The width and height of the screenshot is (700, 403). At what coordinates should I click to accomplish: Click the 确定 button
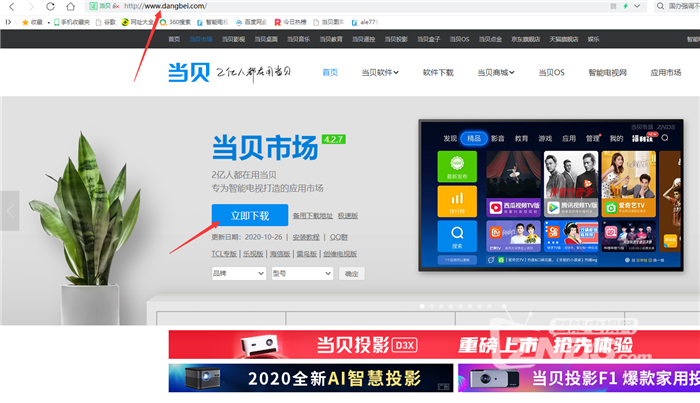click(x=352, y=273)
